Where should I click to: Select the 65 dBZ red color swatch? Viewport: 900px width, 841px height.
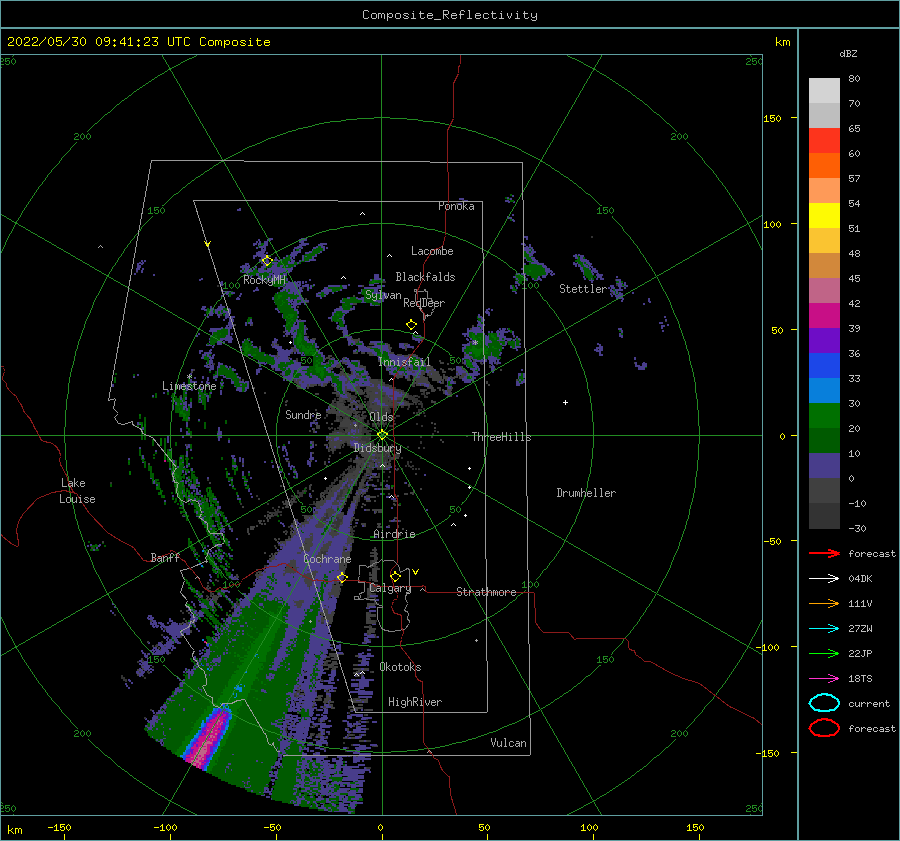pyautogui.click(x=824, y=141)
